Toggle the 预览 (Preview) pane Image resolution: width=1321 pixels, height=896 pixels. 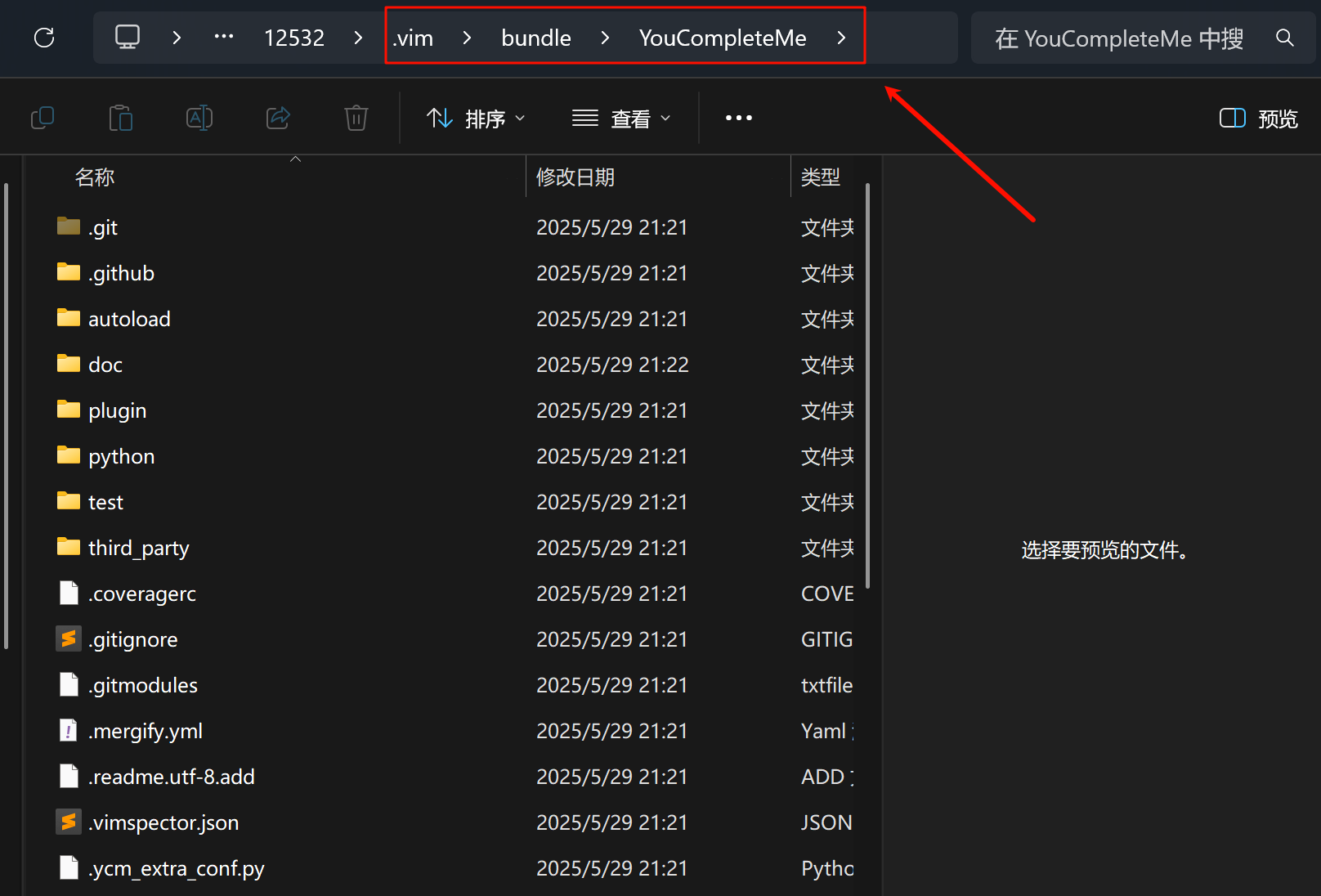(1256, 118)
